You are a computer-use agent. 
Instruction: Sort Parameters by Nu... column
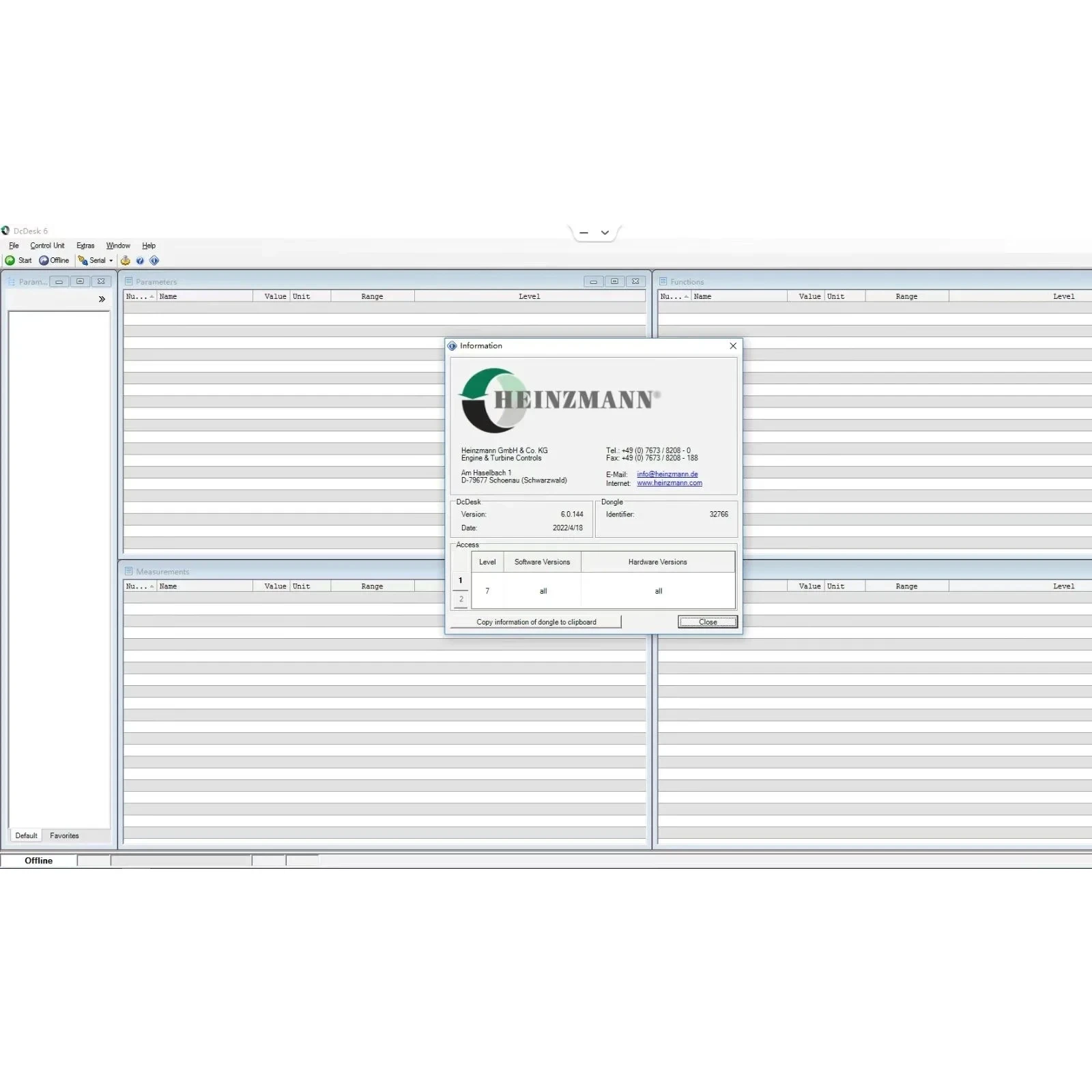coord(140,296)
